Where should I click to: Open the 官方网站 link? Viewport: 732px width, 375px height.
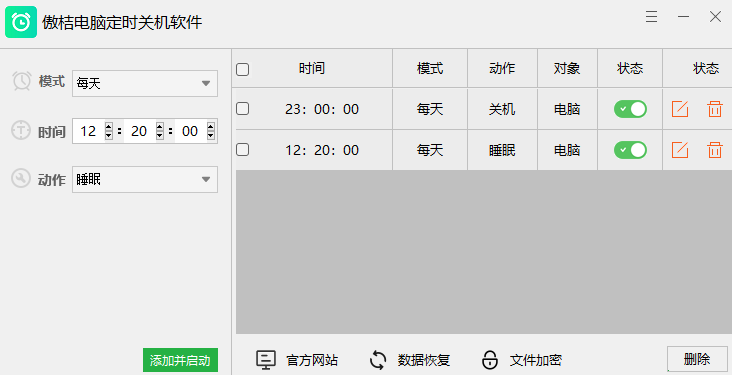(x=312, y=360)
